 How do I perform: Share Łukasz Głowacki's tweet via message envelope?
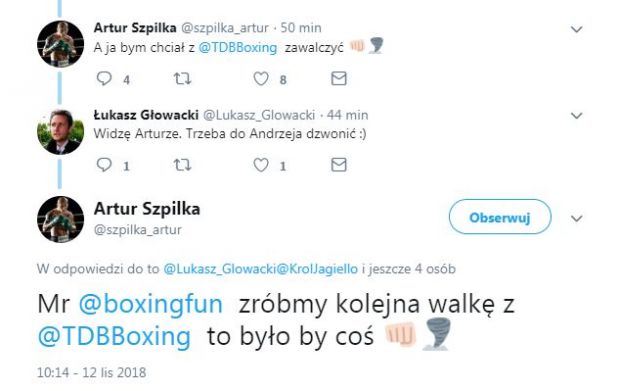point(339,164)
